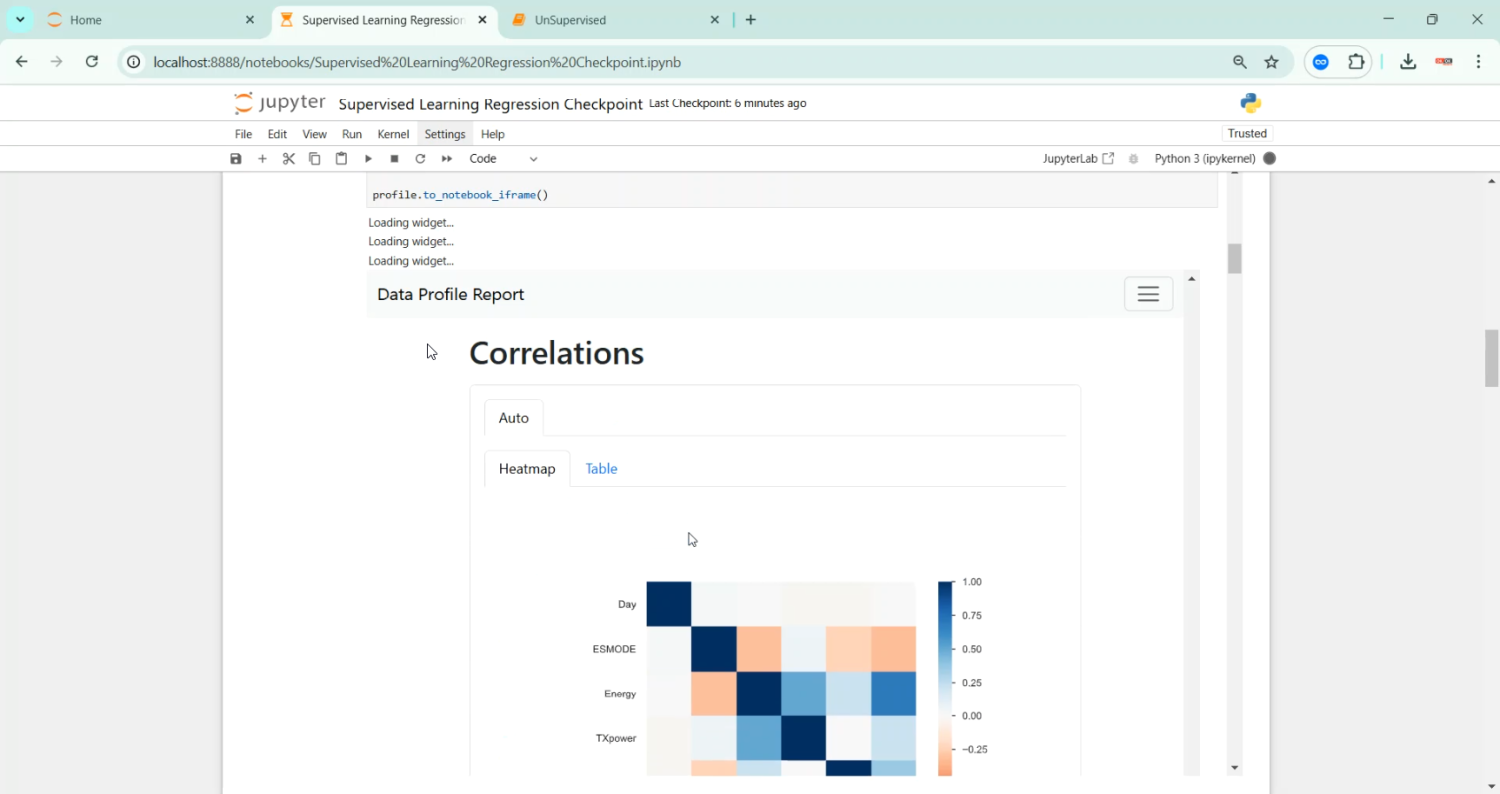1500x794 pixels.
Task: Run the current cell
Action: point(367,158)
